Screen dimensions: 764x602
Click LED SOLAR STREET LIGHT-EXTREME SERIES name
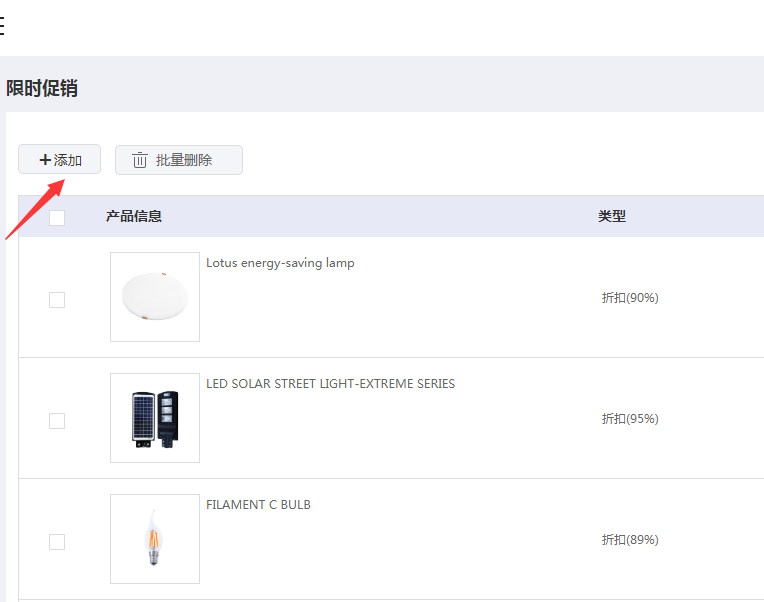click(x=330, y=384)
